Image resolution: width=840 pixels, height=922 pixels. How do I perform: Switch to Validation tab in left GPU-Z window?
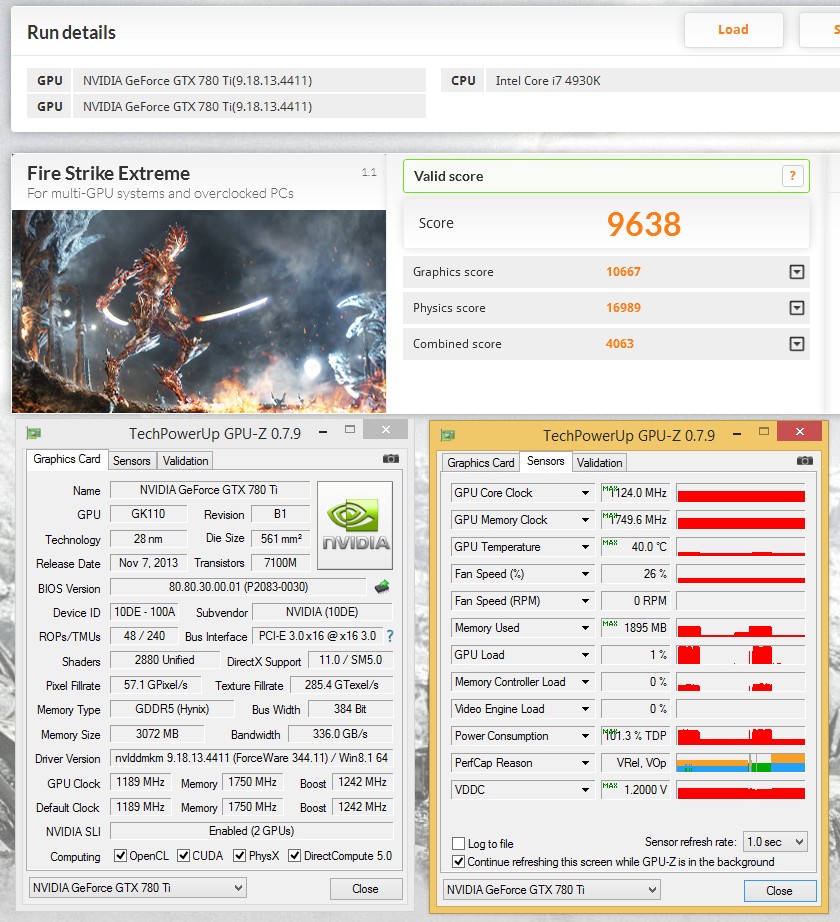coord(185,460)
